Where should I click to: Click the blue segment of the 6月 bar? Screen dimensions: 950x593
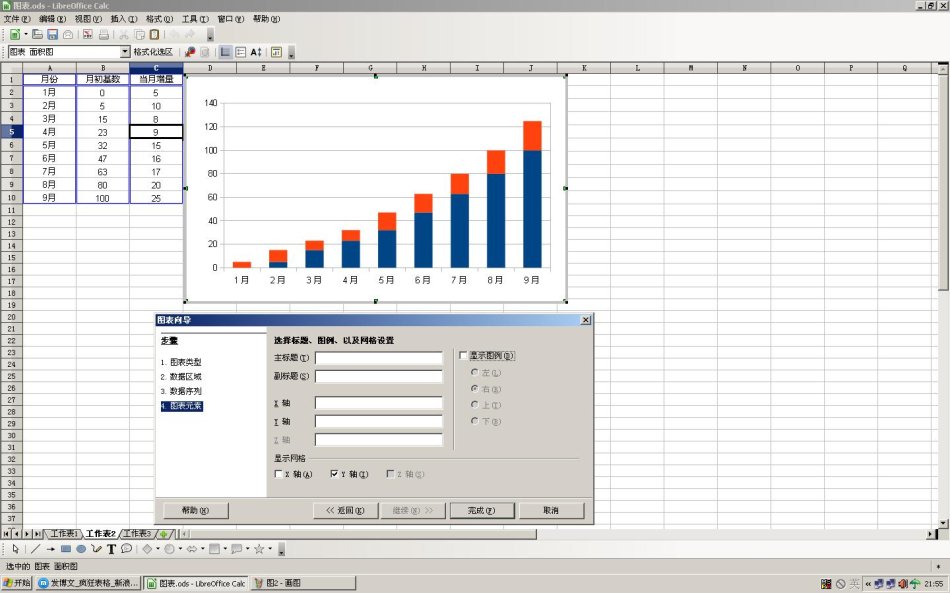coord(423,240)
